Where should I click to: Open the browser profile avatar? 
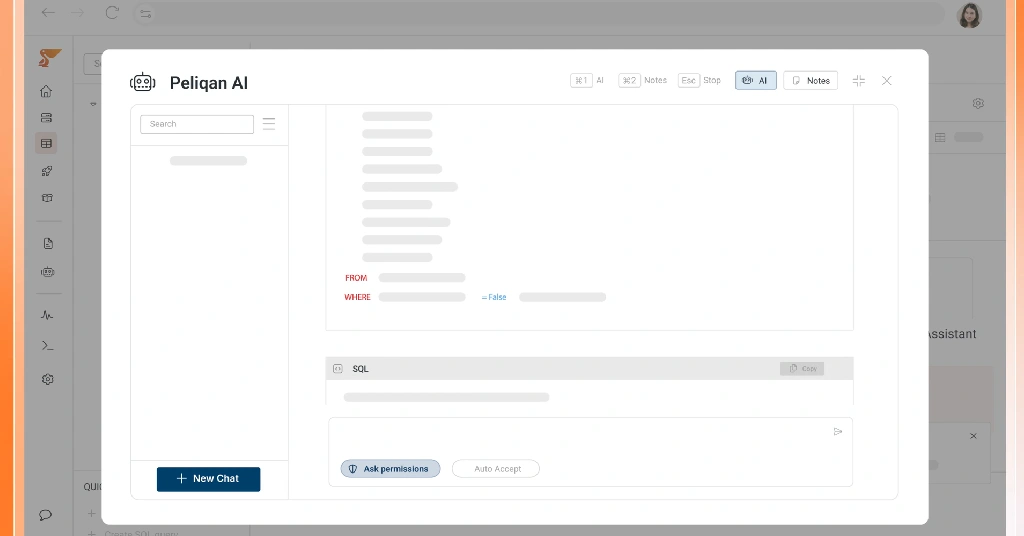[x=970, y=16]
